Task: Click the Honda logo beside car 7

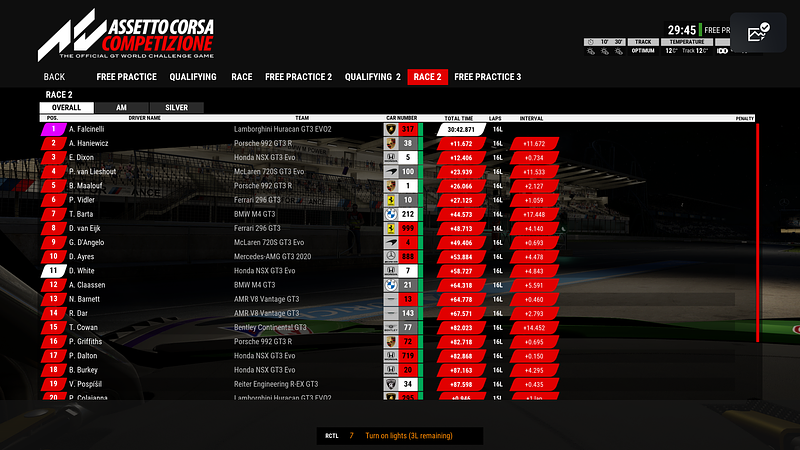Action: 391,271
